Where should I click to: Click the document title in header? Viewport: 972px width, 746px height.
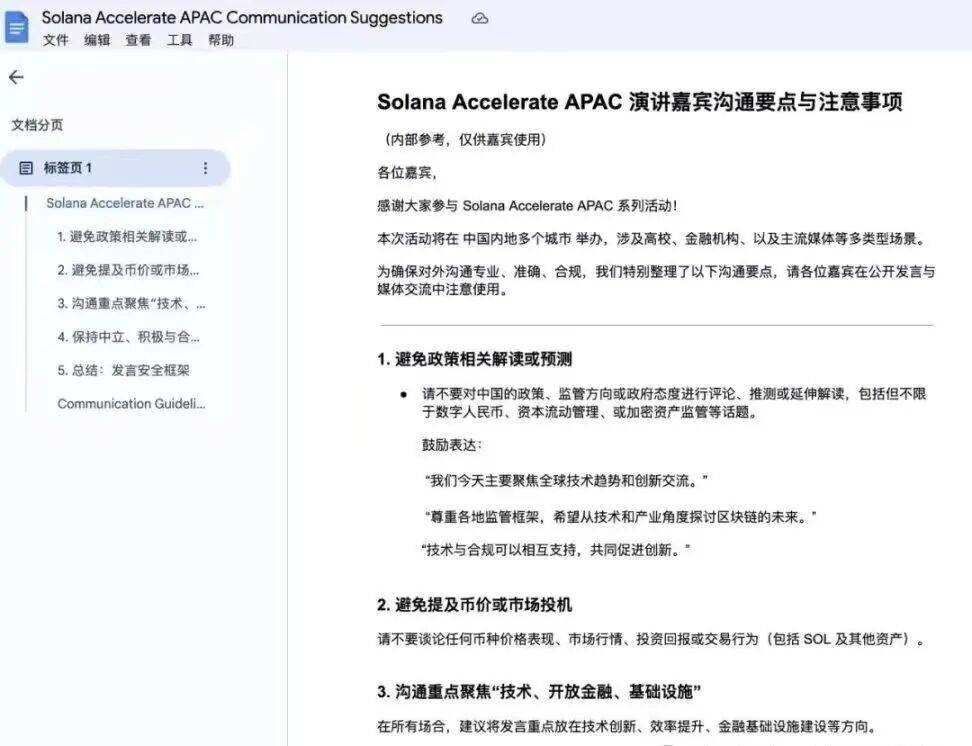pyautogui.click(x=242, y=18)
